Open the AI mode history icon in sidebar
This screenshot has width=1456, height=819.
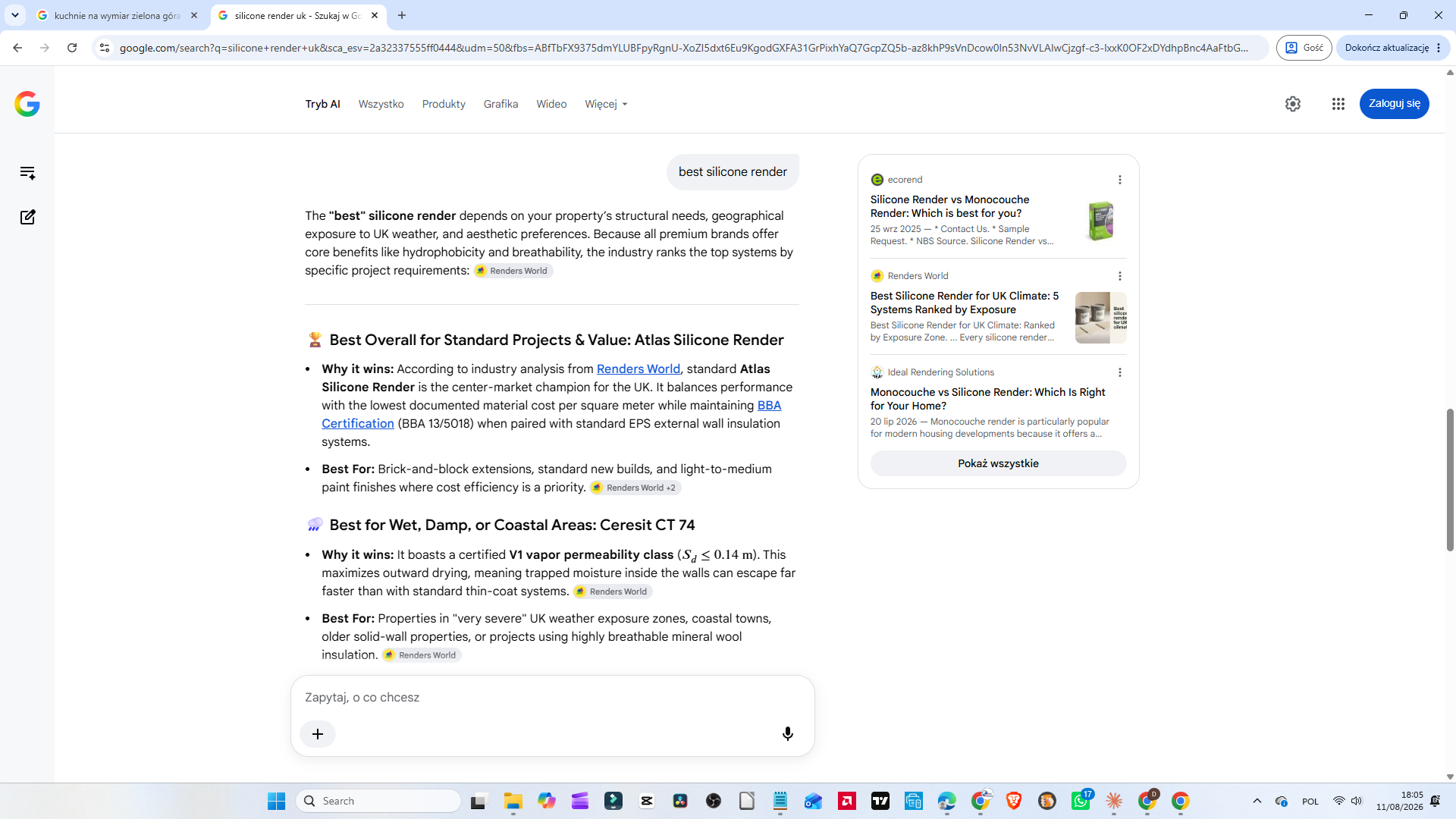[x=27, y=173]
